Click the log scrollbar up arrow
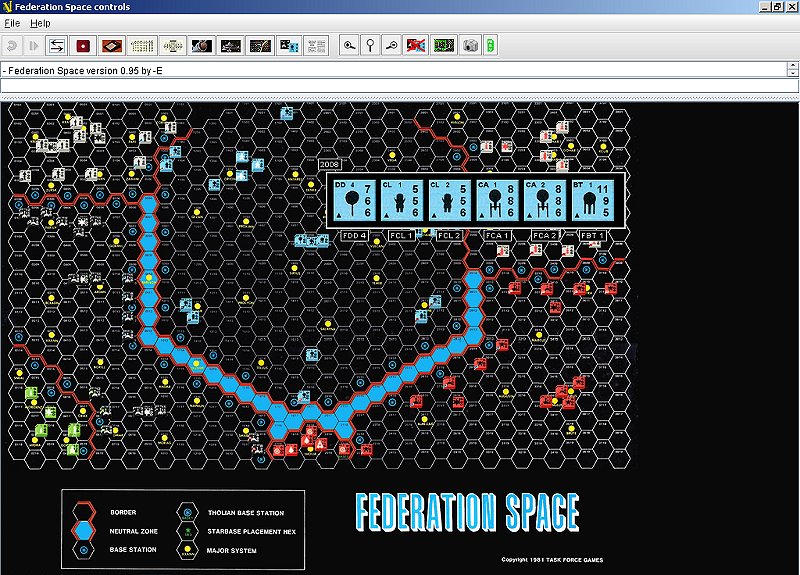The width and height of the screenshot is (800, 575). click(793, 66)
